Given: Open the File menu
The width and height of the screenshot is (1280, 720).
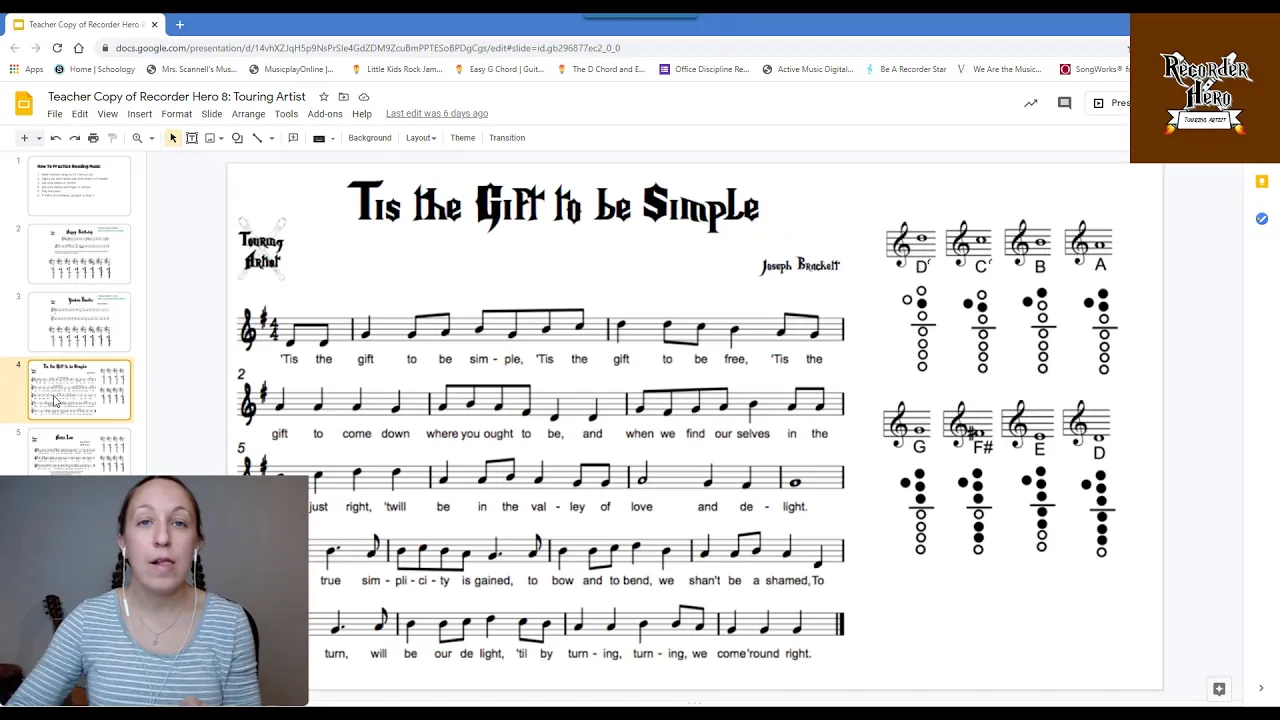Looking at the screenshot, I should (55, 114).
